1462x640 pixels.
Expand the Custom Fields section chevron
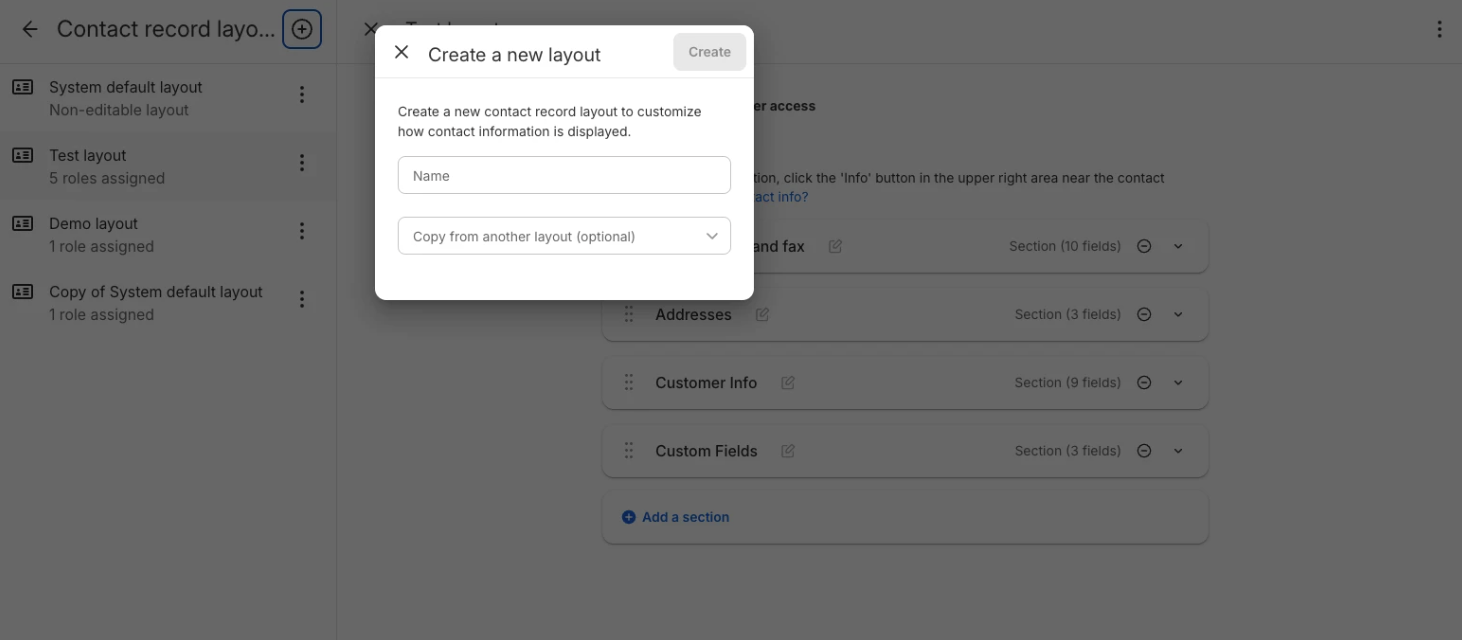tap(1178, 450)
